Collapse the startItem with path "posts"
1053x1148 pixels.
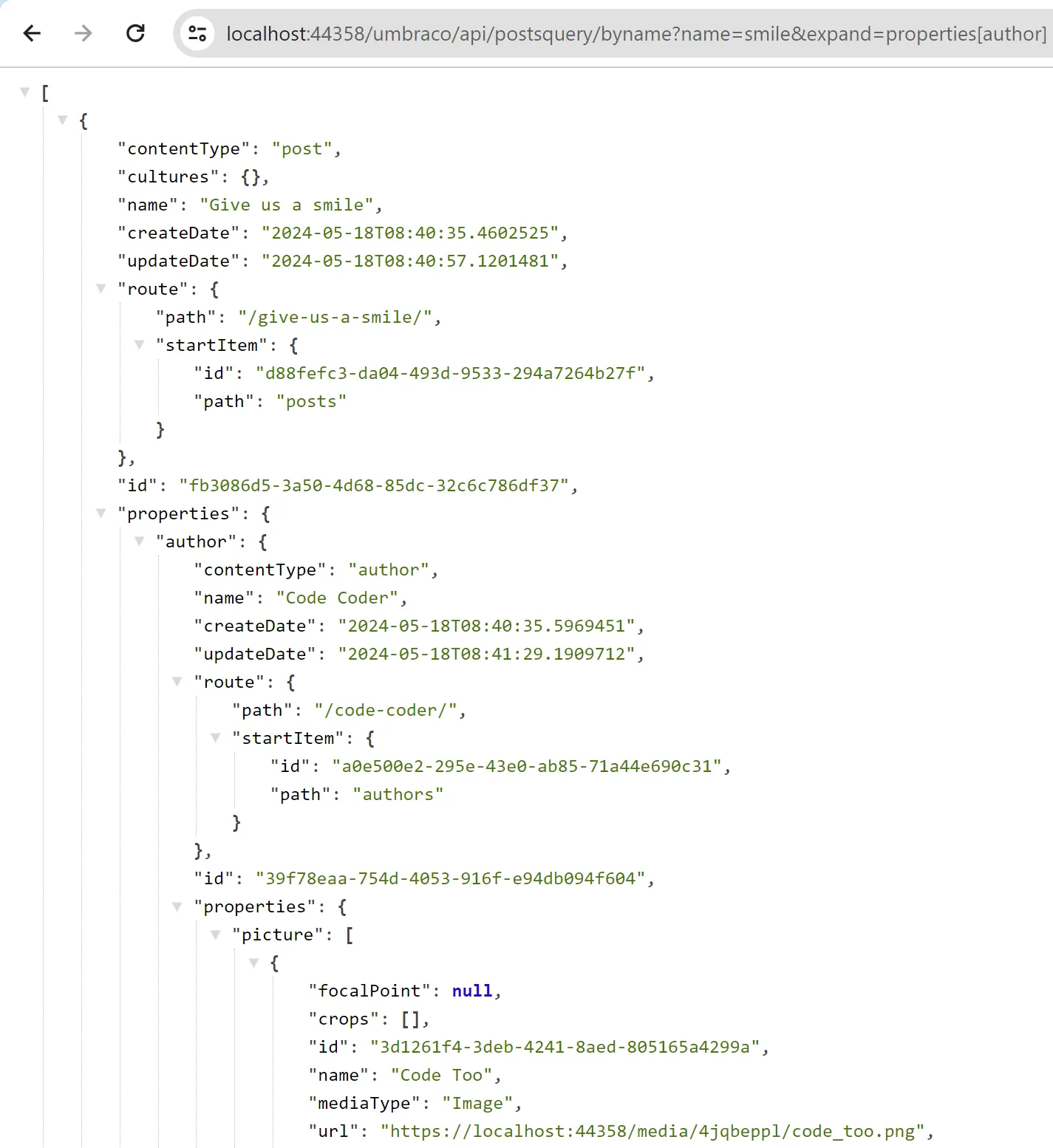139,344
